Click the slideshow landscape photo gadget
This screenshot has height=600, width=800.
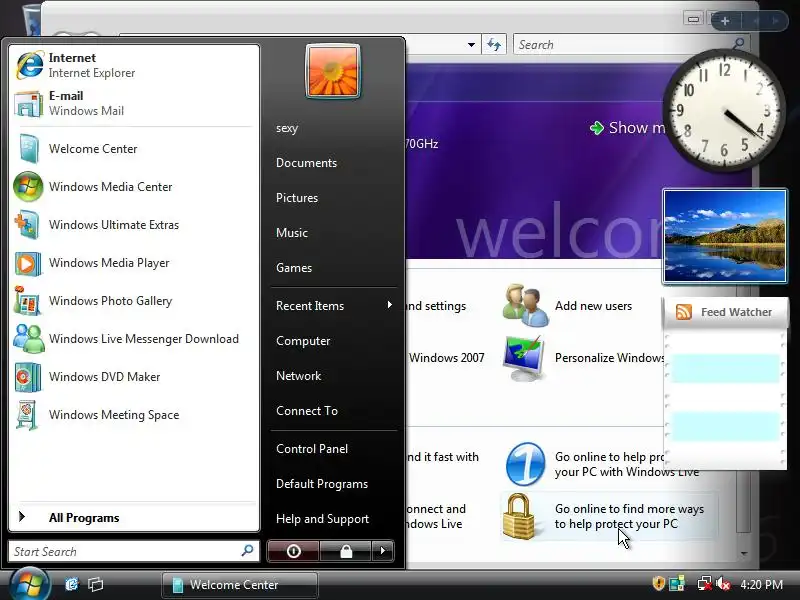(x=725, y=236)
